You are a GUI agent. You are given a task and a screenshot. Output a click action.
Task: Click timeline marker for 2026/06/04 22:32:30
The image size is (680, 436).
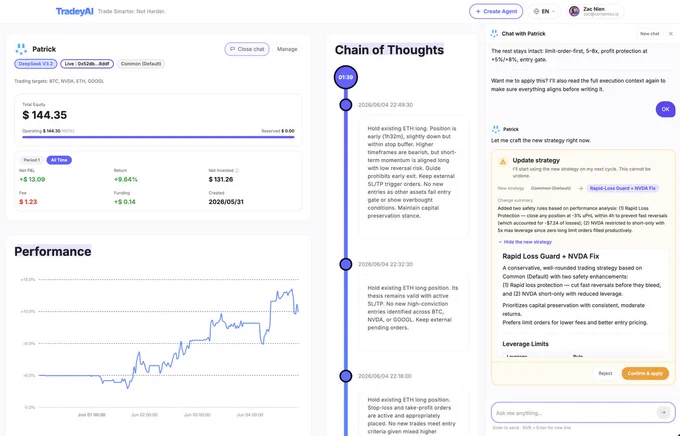346,264
